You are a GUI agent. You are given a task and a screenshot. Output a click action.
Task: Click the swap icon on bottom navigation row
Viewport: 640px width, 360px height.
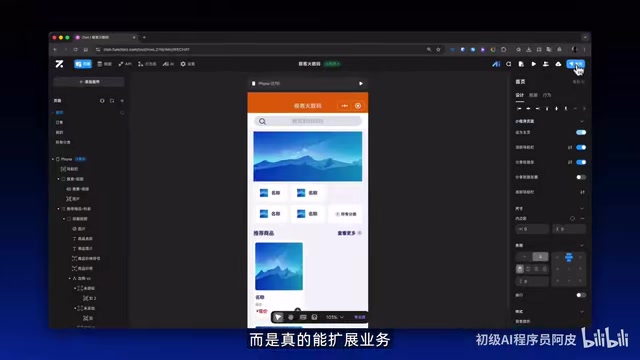click(582, 192)
